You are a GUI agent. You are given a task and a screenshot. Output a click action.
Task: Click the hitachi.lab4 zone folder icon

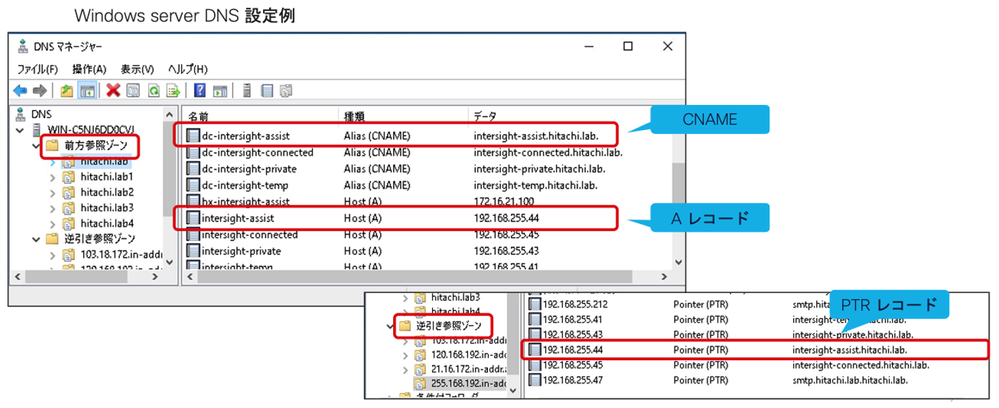pos(68,223)
